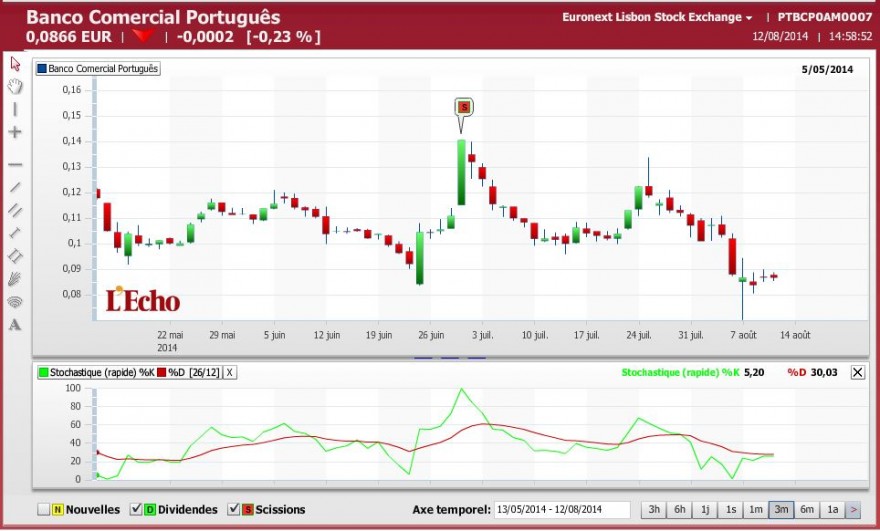The image size is (880, 531).
Task: Select the vertical line drawing tool
Action: pyautogui.click(x=15, y=109)
